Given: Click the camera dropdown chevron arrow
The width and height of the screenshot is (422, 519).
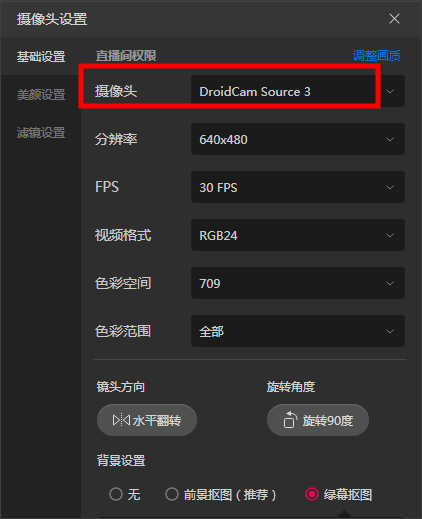Looking at the screenshot, I should [390, 91].
